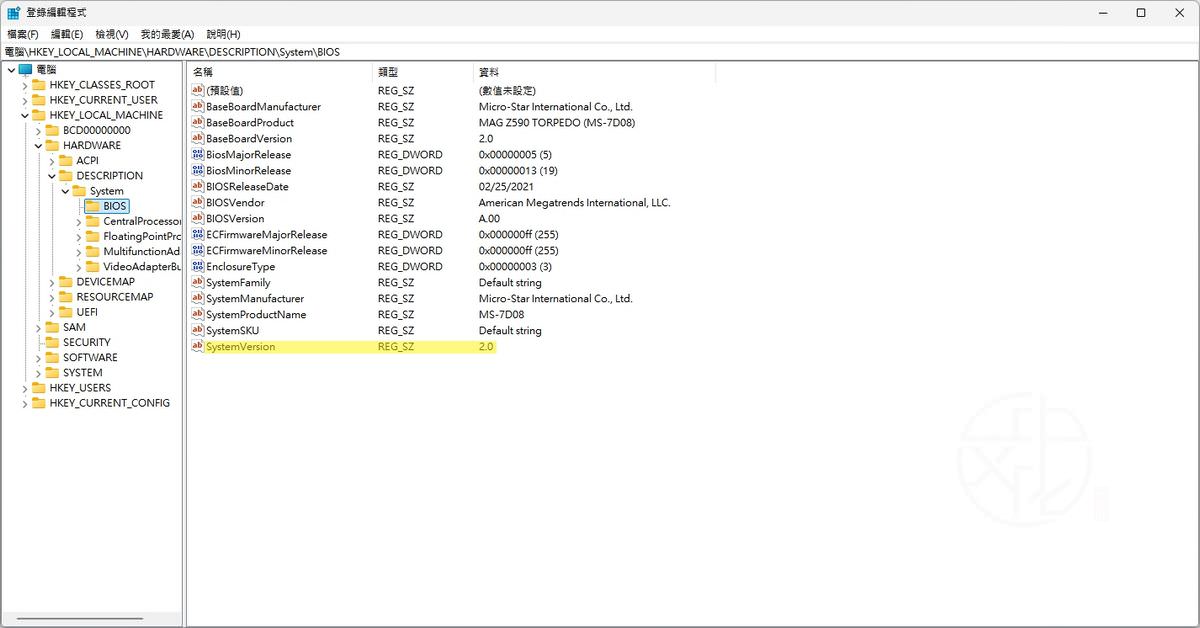Click the data '0x00000013 (19)'
Viewport: 1200px width, 628px height.
tap(518, 170)
